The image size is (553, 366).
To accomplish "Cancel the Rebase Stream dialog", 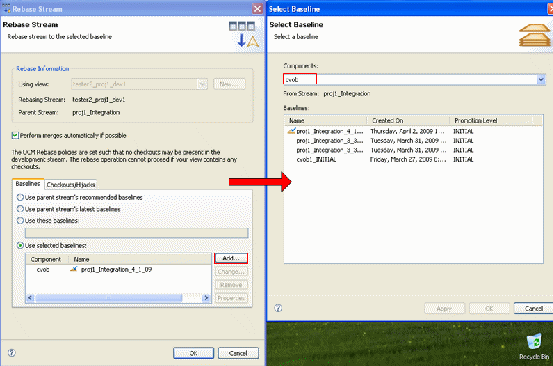I will pyautogui.click(x=238, y=353).
